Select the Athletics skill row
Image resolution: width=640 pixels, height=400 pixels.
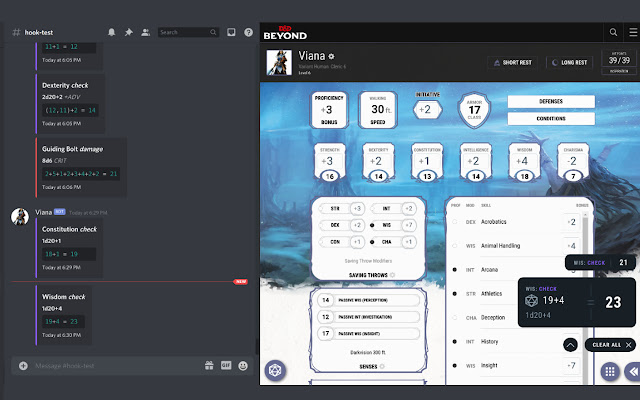516,293
